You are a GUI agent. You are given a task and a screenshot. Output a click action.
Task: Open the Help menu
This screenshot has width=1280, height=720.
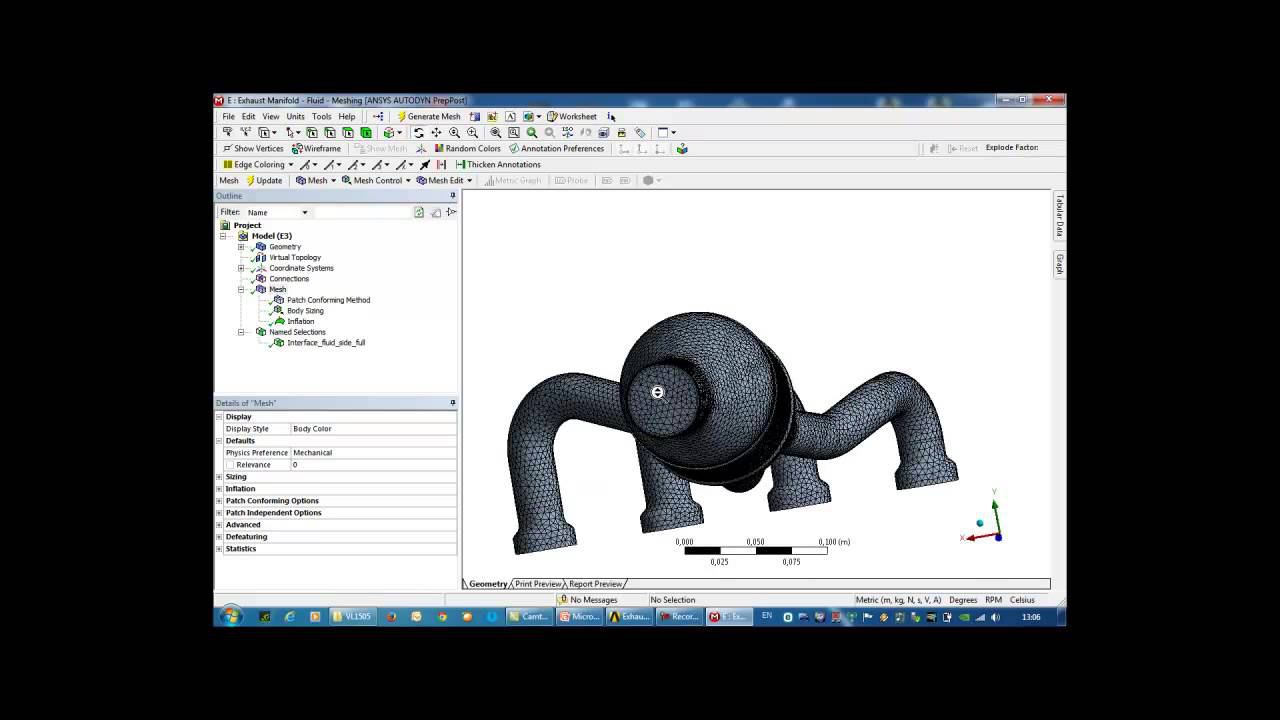point(347,116)
